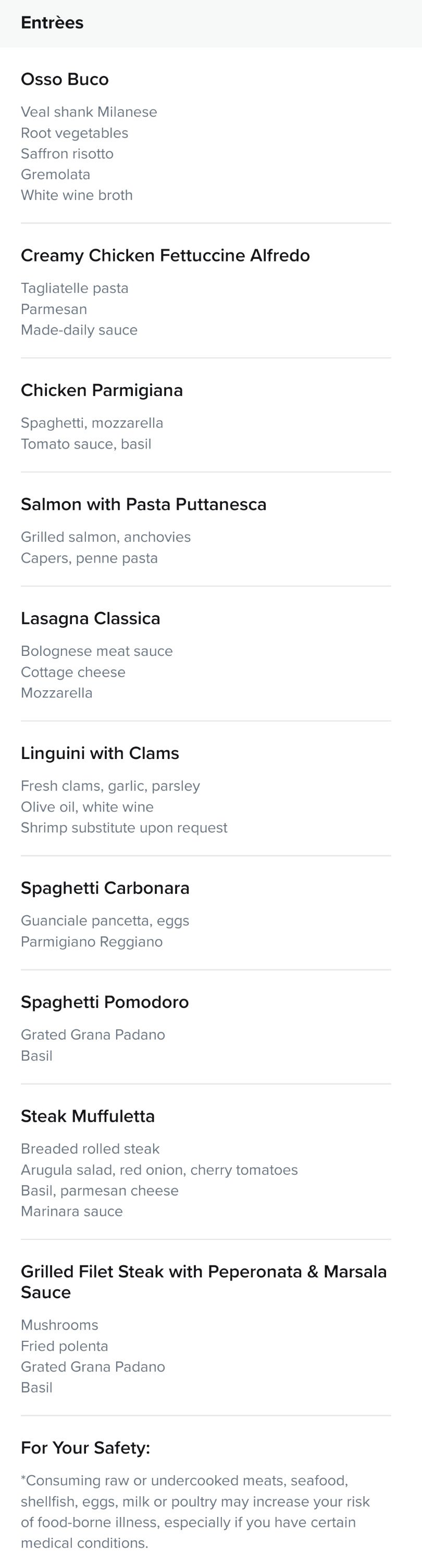Screen dimensions: 422x1568
Task: Select the Spaghetti Pomodoro dish
Action: (x=105, y=1002)
